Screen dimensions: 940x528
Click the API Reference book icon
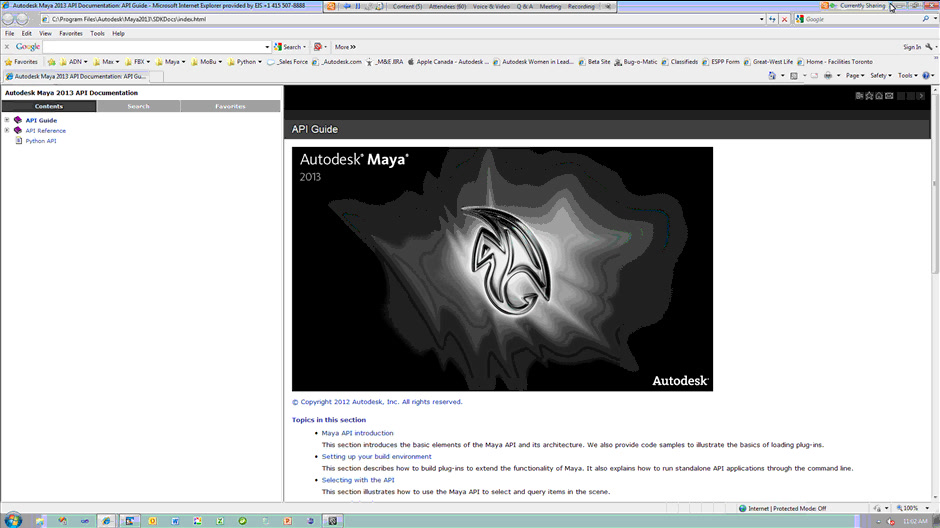(x=18, y=130)
